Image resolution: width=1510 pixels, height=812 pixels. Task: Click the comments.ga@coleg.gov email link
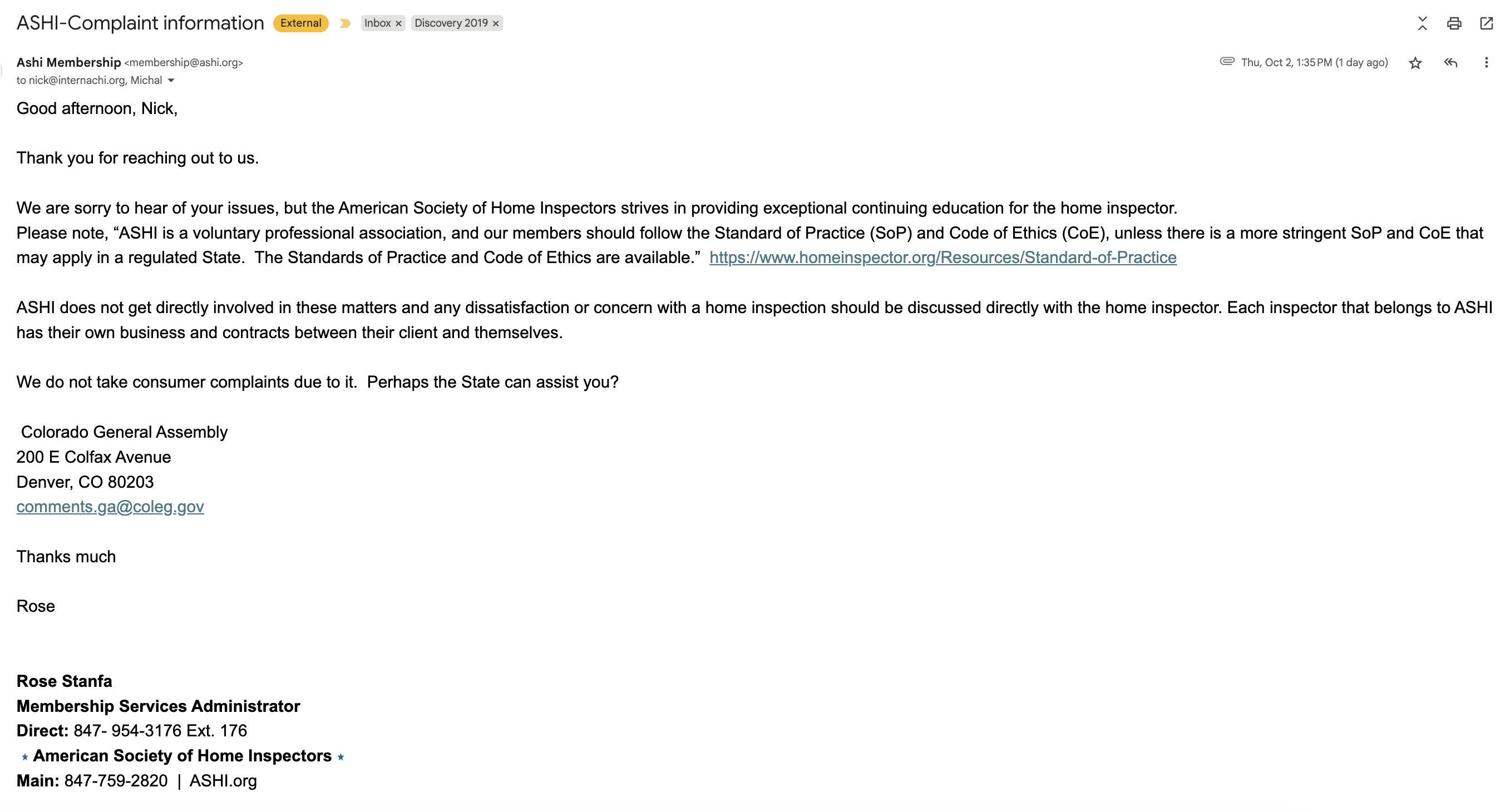[x=110, y=506]
